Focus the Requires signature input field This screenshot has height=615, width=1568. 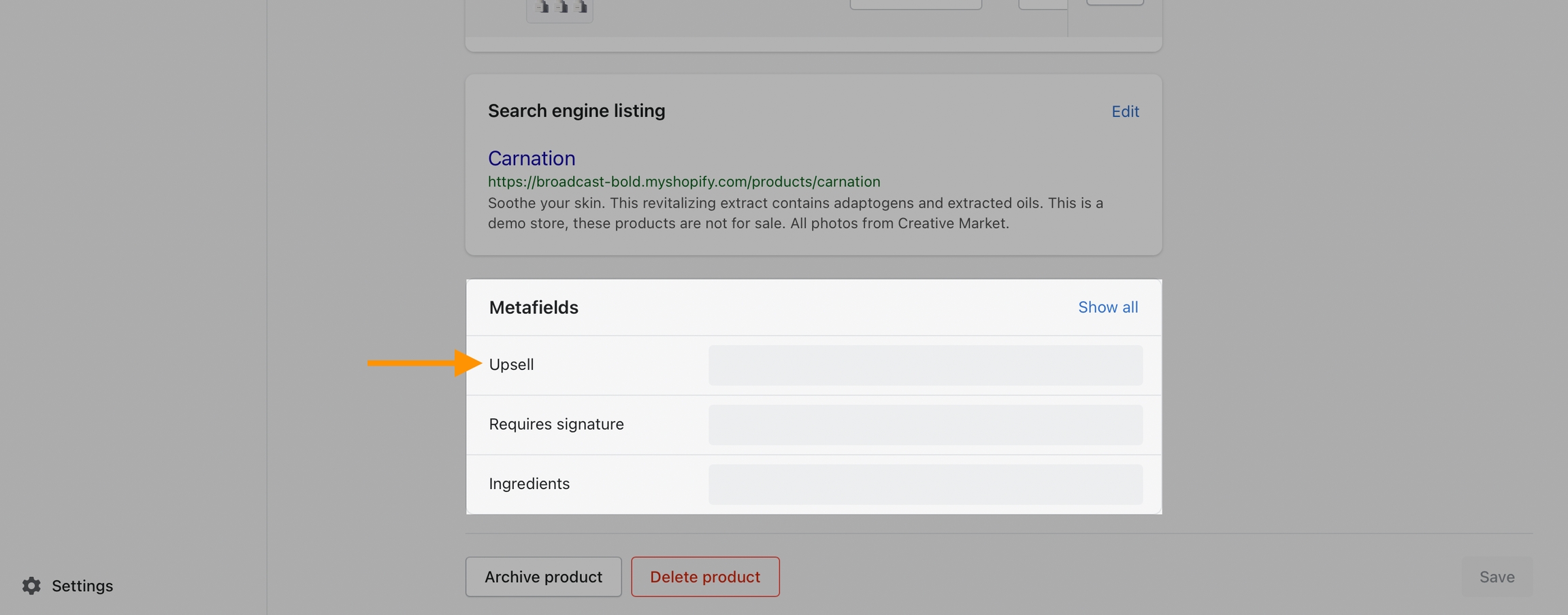925,424
